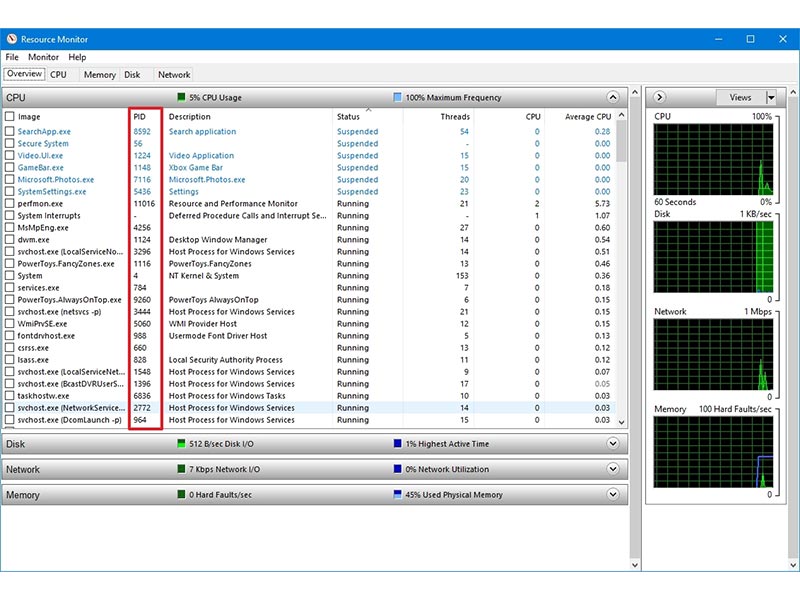Viewport: 800px width, 600px height.
Task: Tick the taskhostw.exe checkbox
Action: click(9, 395)
